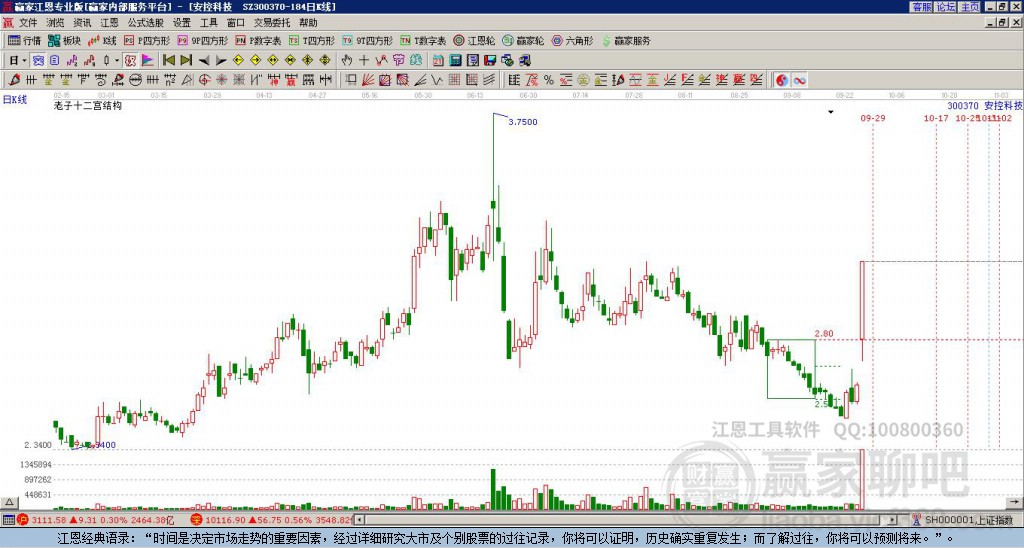Step right with black arrow icon
Screen dimensions: 1024x548
pos(221,60)
